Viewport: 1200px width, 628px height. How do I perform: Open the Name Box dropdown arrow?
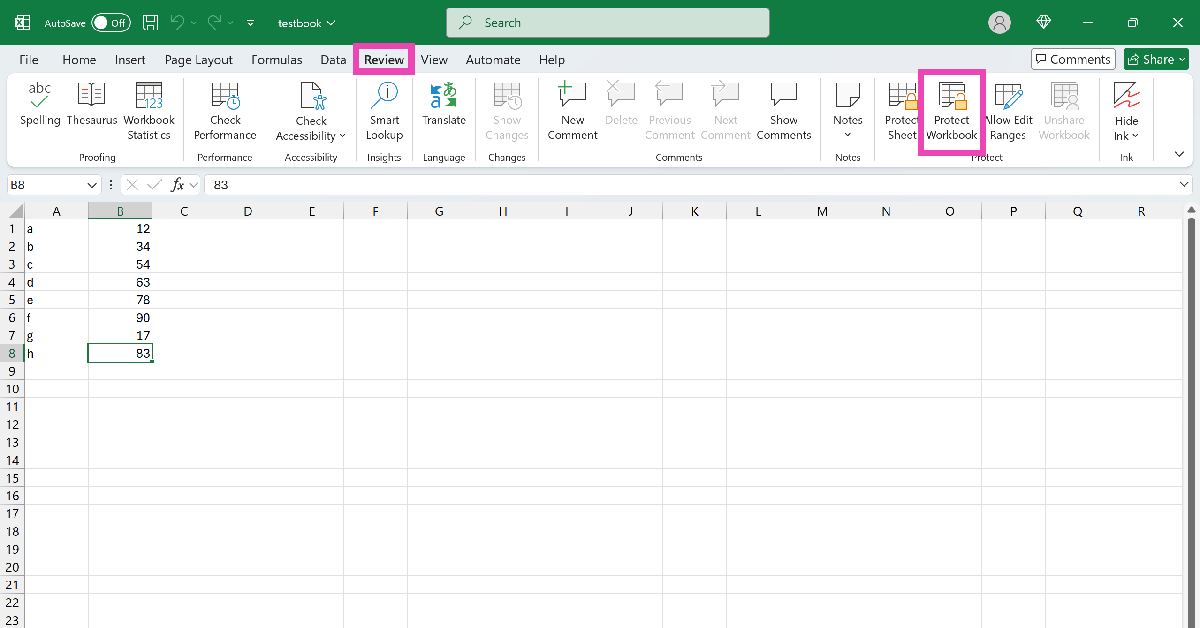92,185
